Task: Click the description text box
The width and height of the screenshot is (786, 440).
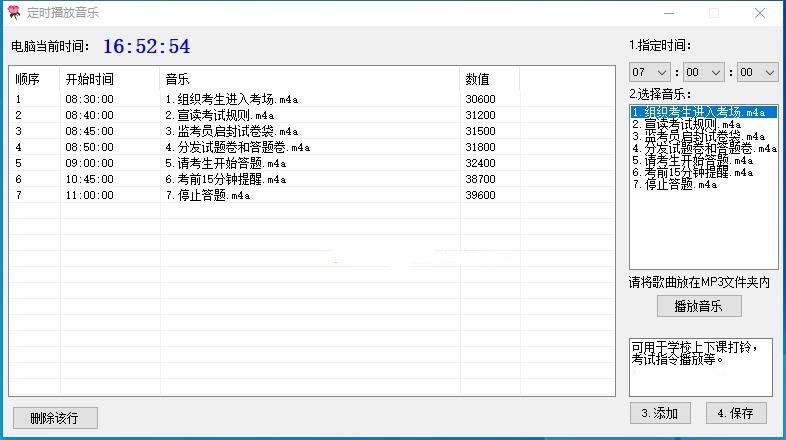Action: 700,367
